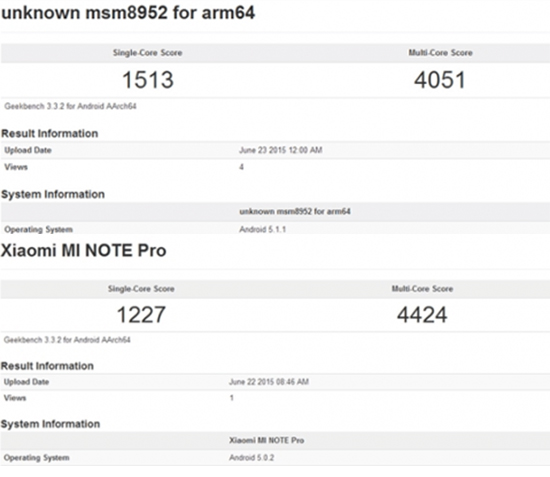Click the first Geekbench 3.3.2 for Android AArch64 text
The height and width of the screenshot is (477, 550).
(x=70, y=106)
